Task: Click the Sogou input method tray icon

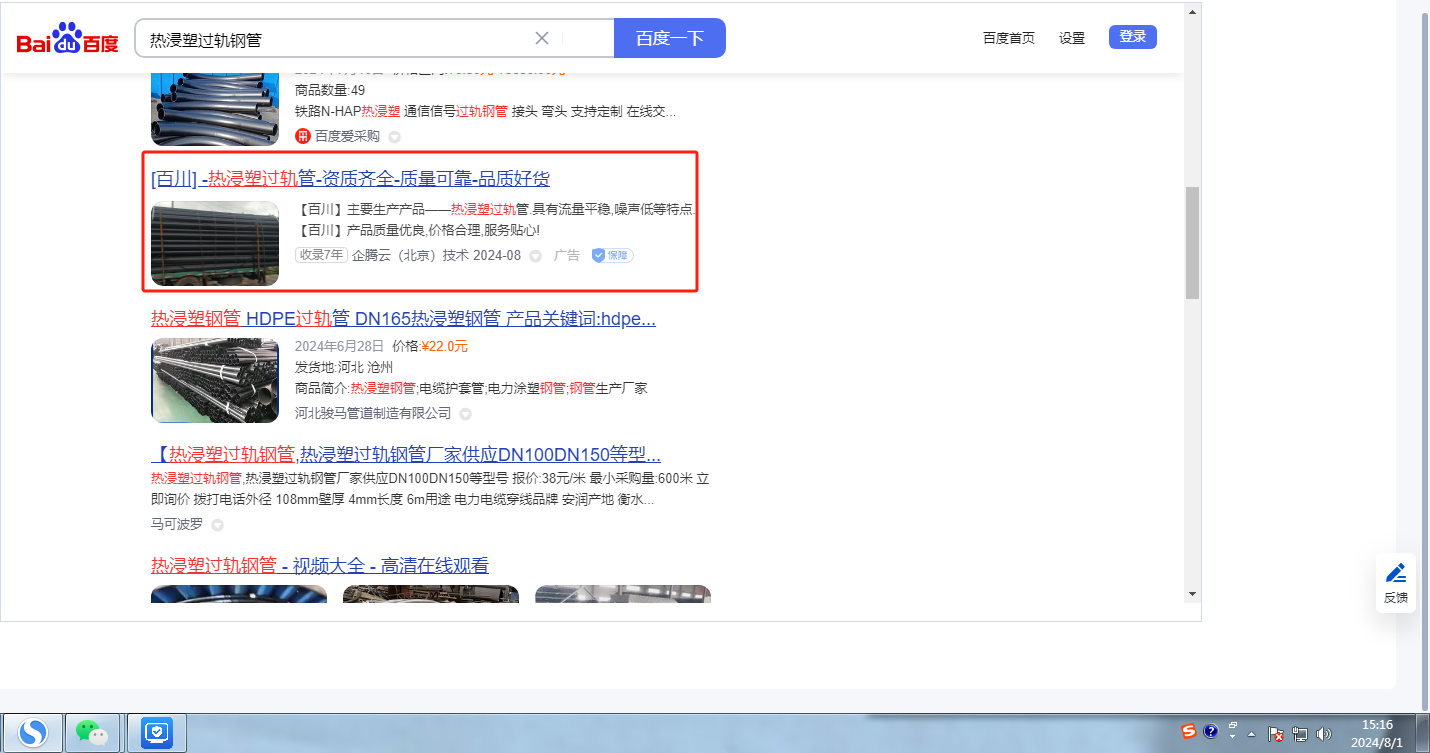Action: click(1189, 731)
